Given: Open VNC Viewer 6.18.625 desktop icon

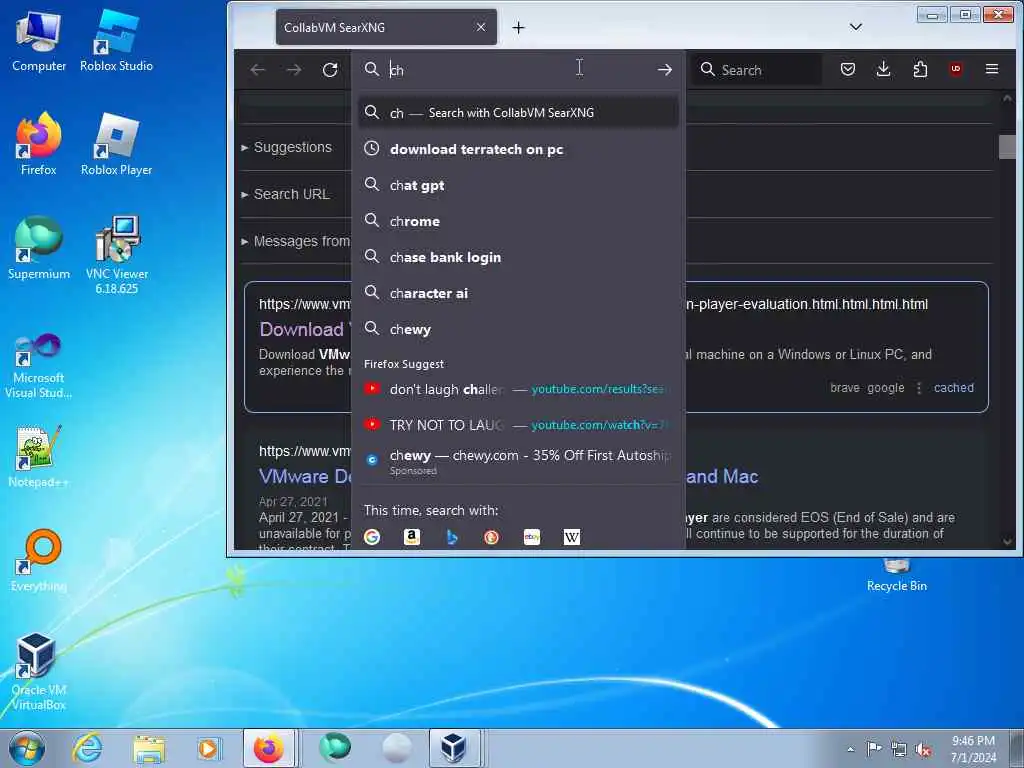Looking at the screenshot, I should (x=116, y=255).
